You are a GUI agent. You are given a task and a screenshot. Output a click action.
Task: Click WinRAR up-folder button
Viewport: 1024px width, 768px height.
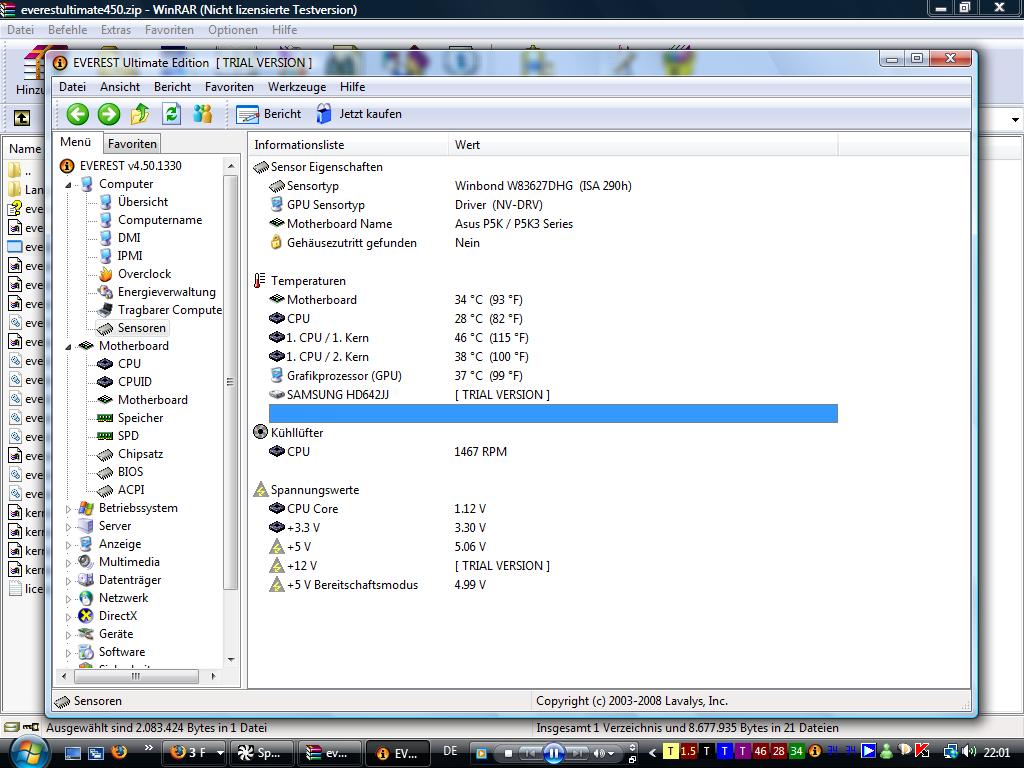click(x=22, y=118)
